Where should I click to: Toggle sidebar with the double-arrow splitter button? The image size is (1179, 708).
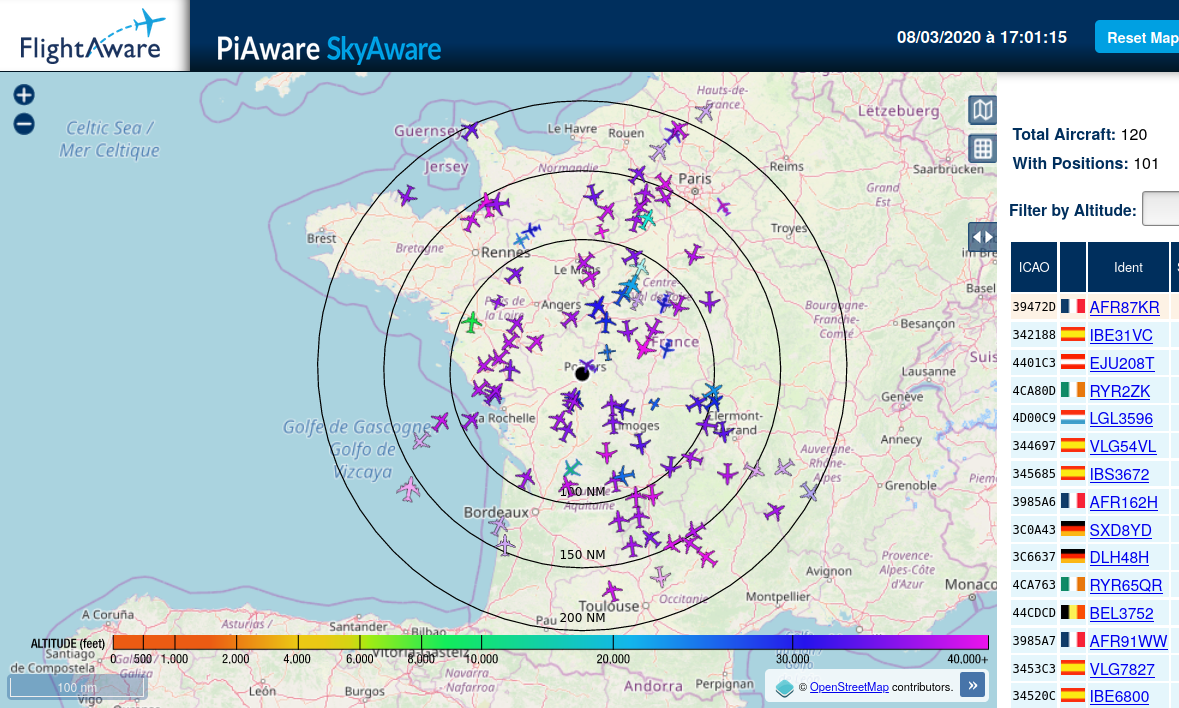tap(983, 237)
